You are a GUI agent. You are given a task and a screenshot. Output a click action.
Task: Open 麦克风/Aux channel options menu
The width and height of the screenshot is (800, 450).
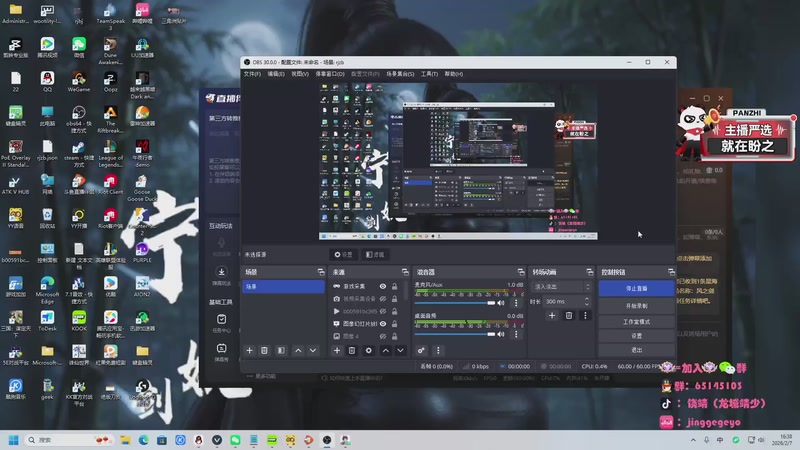coord(516,303)
